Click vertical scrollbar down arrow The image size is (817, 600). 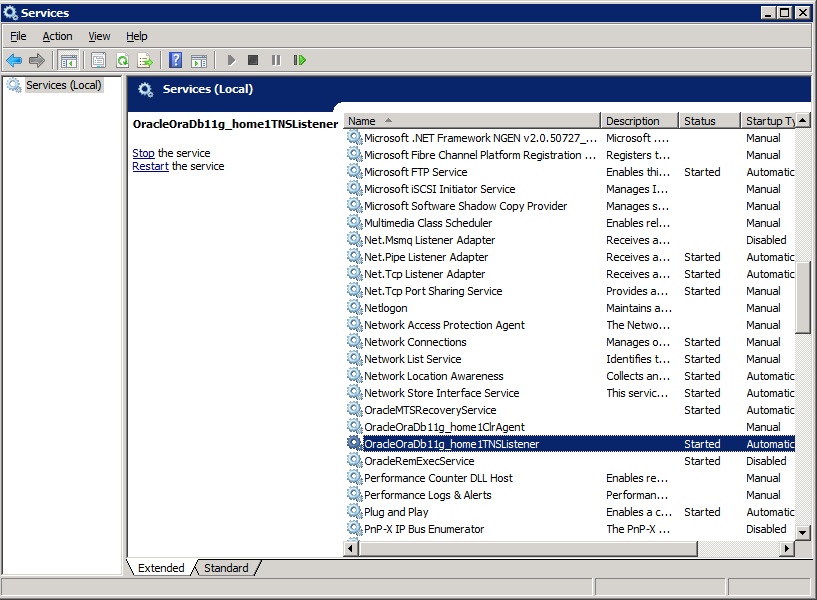click(803, 533)
